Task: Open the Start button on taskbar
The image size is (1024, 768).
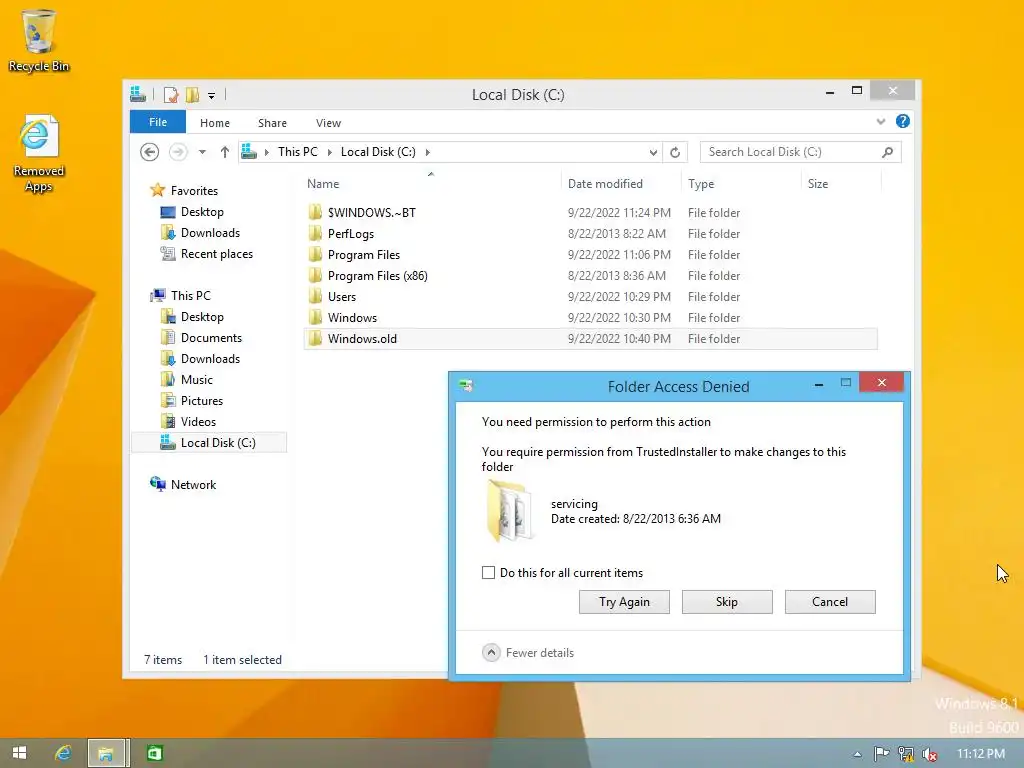Action: [20, 753]
